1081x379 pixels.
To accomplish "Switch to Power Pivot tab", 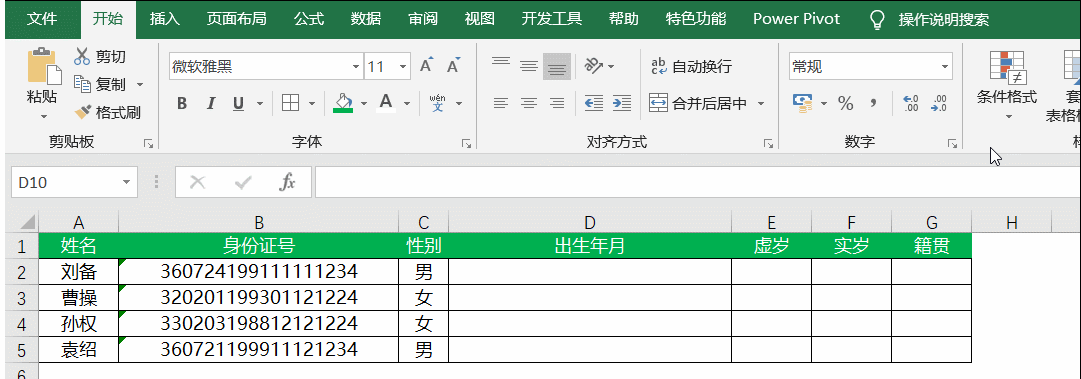I will point(796,19).
